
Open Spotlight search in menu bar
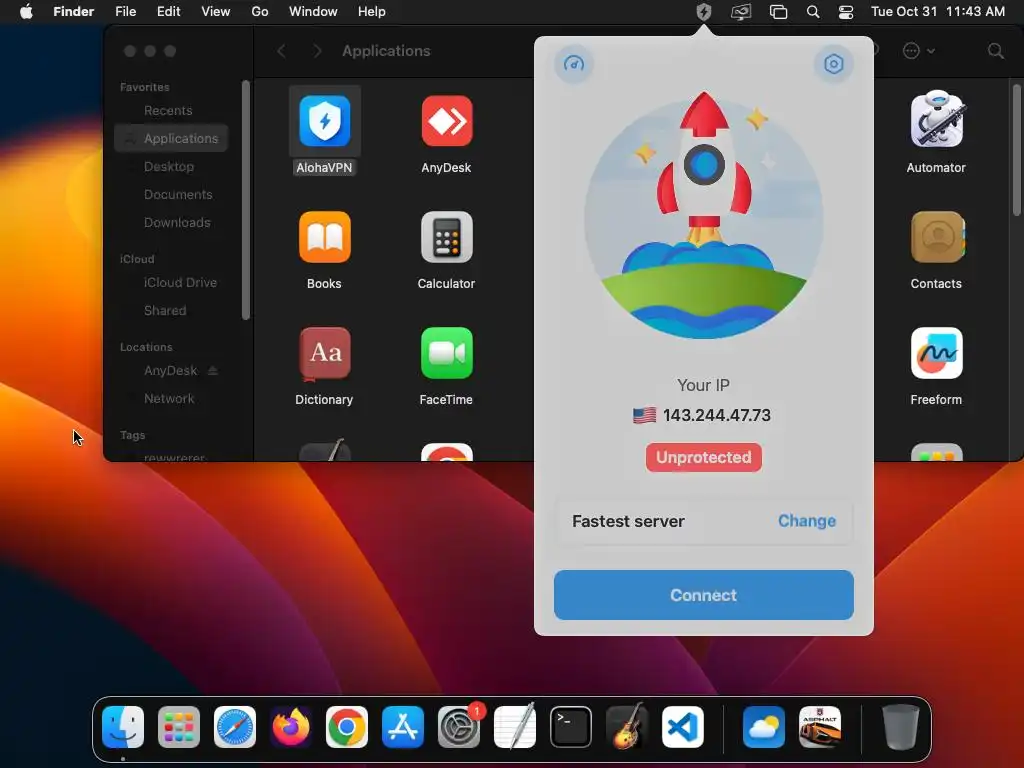(x=813, y=12)
